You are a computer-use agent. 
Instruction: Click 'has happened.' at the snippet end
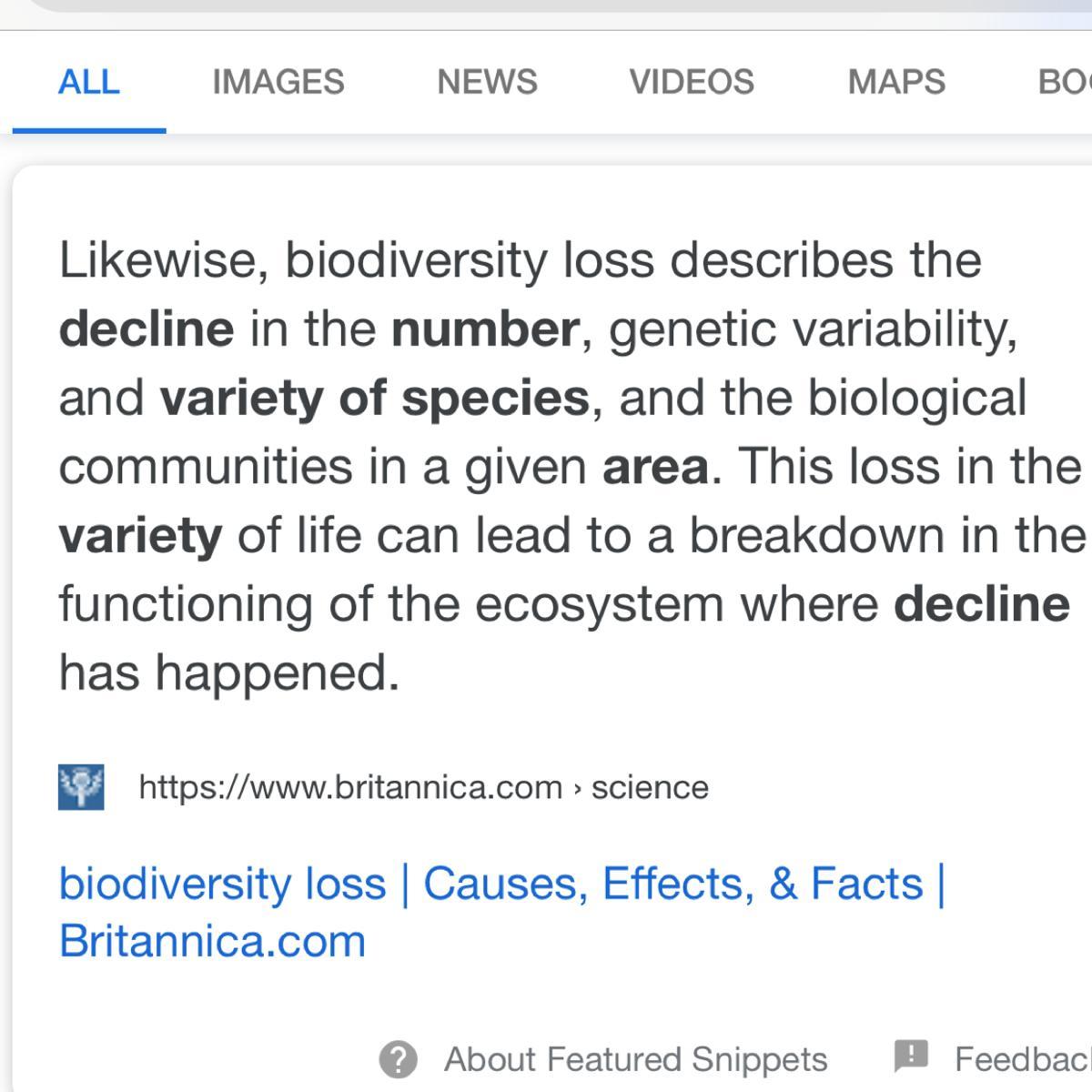tap(229, 673)
